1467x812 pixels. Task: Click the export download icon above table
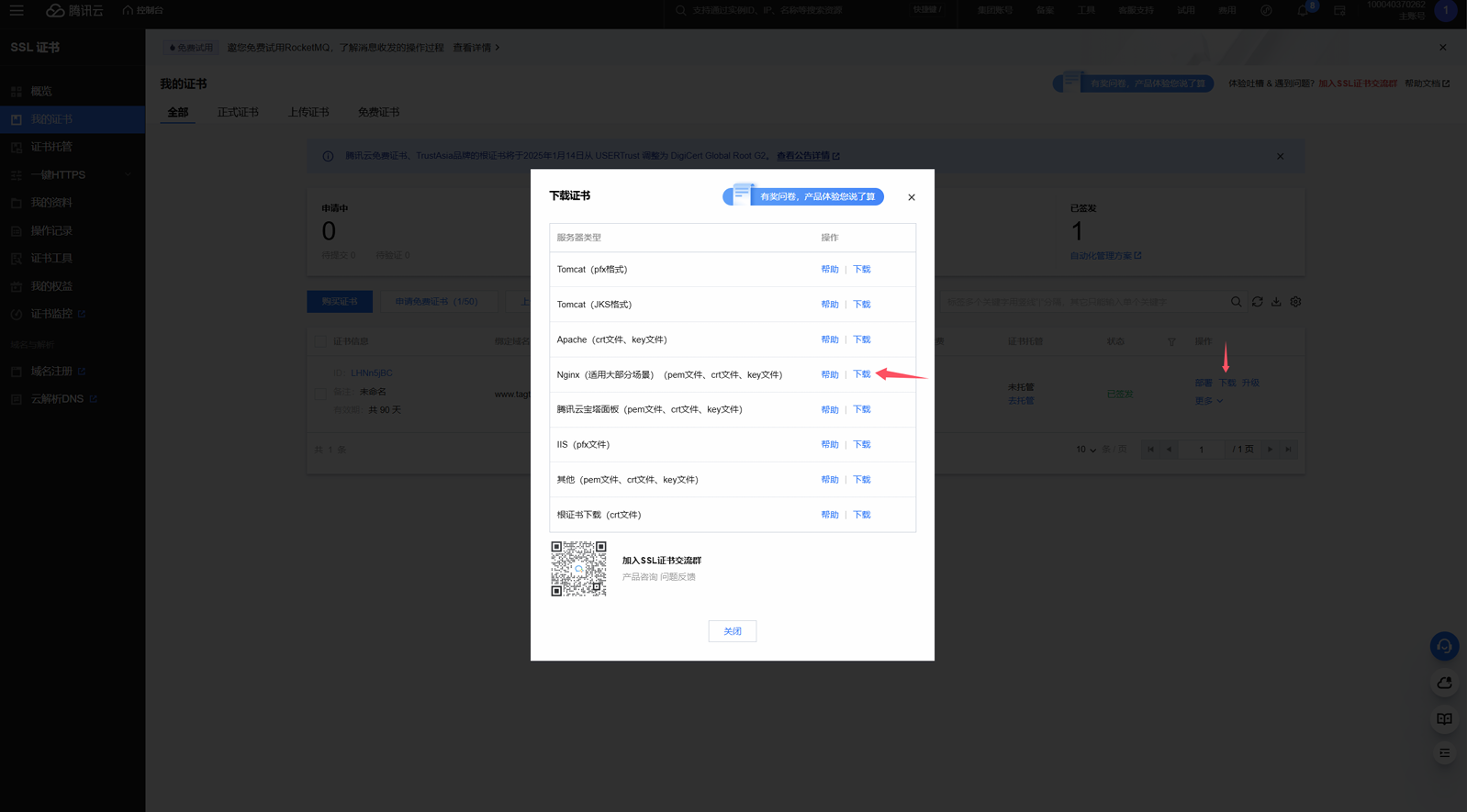[1276, 302]
